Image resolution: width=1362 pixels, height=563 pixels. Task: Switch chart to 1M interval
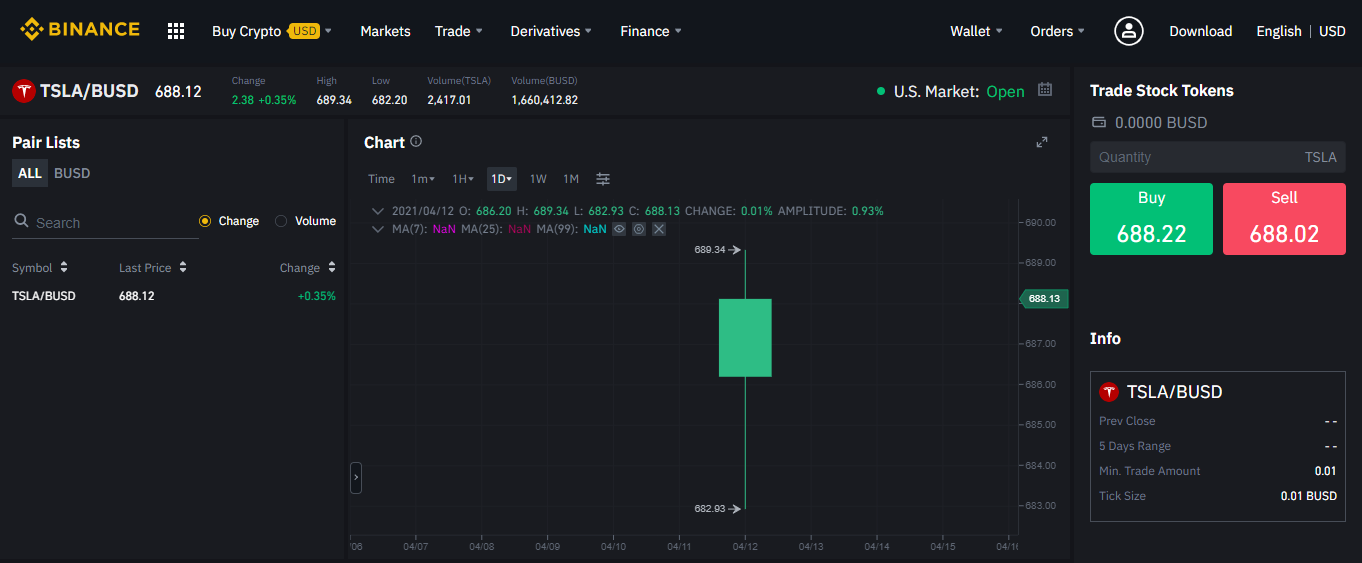click(x=571, y=179)
